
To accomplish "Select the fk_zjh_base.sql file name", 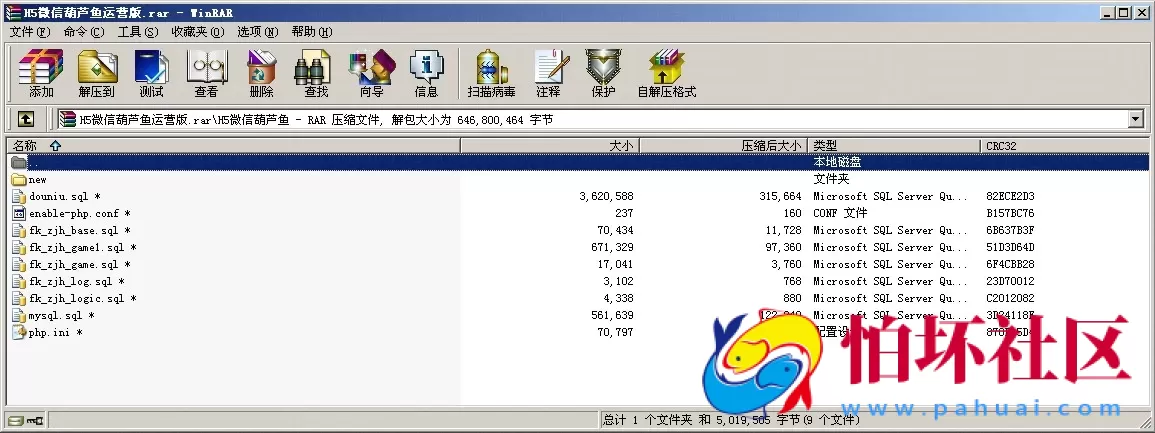I will point(80,230).
